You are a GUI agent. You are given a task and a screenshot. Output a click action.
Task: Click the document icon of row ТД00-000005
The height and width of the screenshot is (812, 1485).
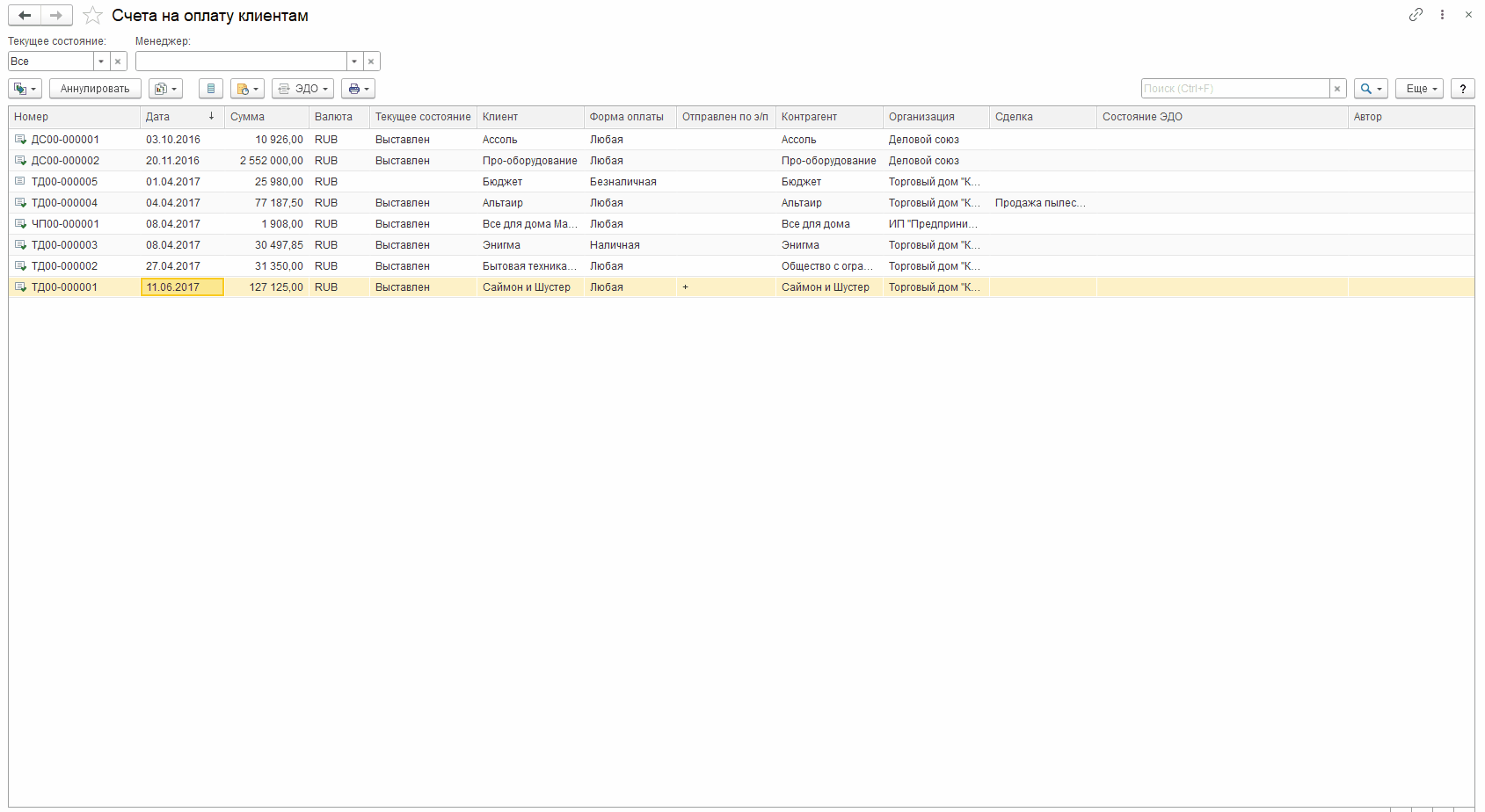(20, 182)
